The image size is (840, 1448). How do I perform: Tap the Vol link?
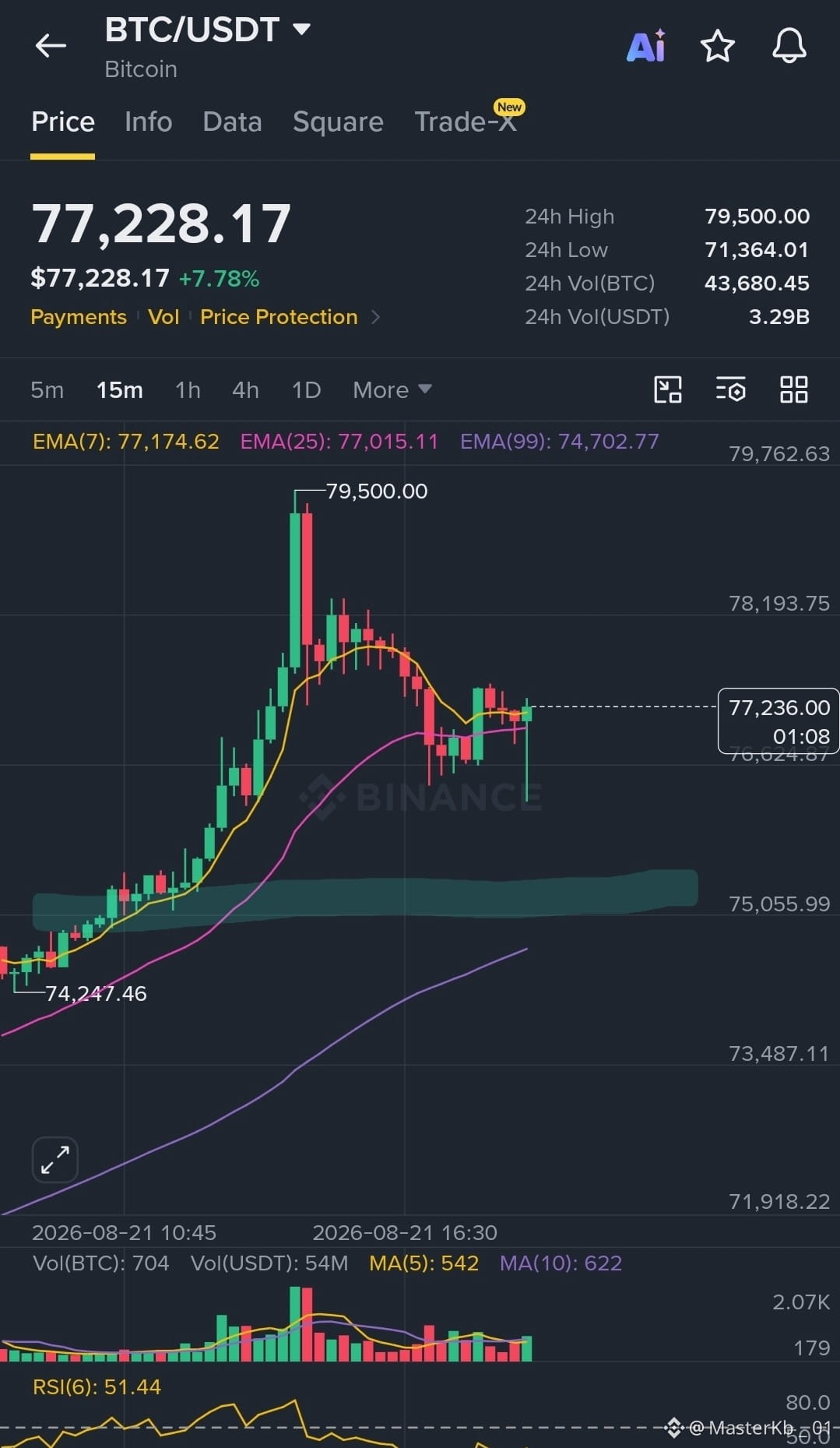click(x=163, y=317)
